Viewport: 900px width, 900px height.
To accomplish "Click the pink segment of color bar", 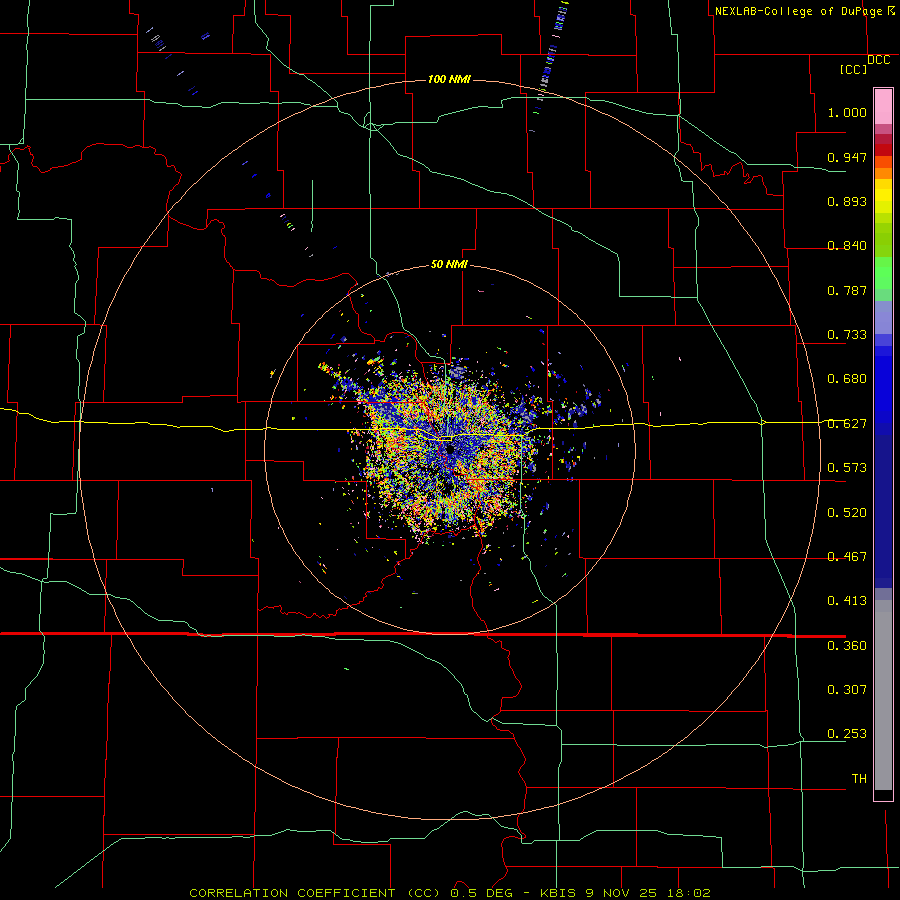I will tap(883, 107).
